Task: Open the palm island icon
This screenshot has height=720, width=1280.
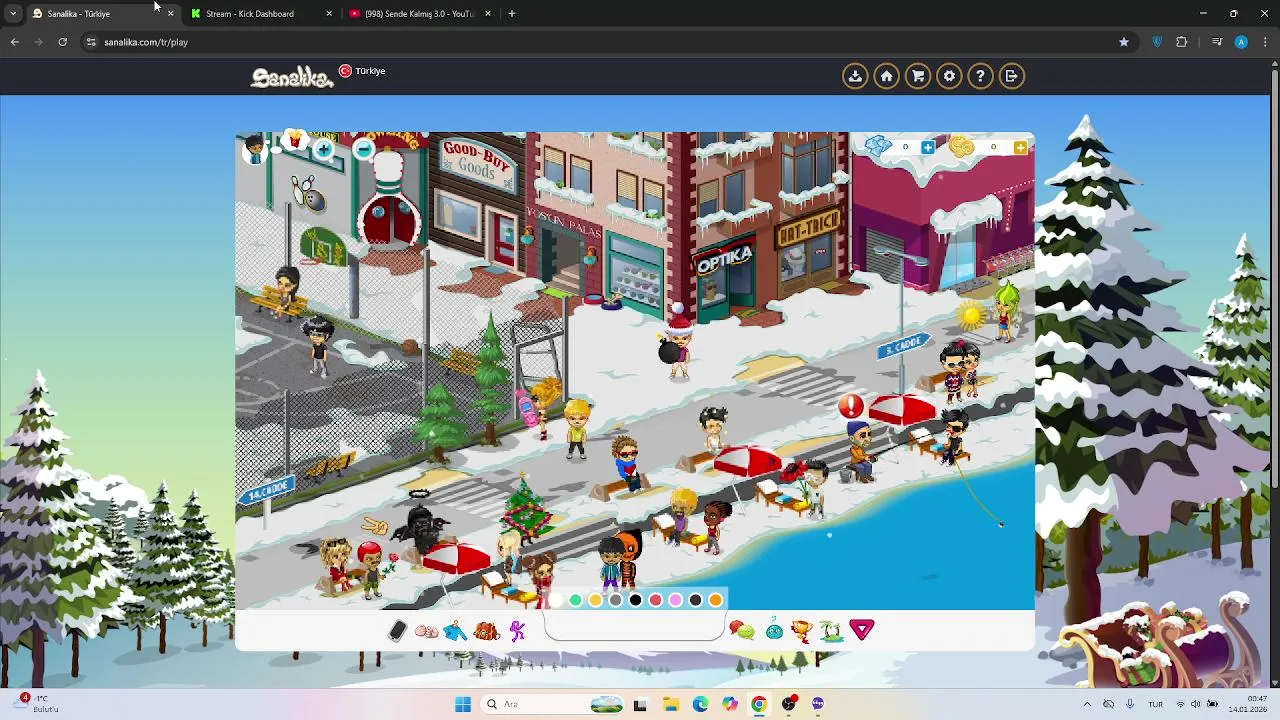Action: click(831, 630)
